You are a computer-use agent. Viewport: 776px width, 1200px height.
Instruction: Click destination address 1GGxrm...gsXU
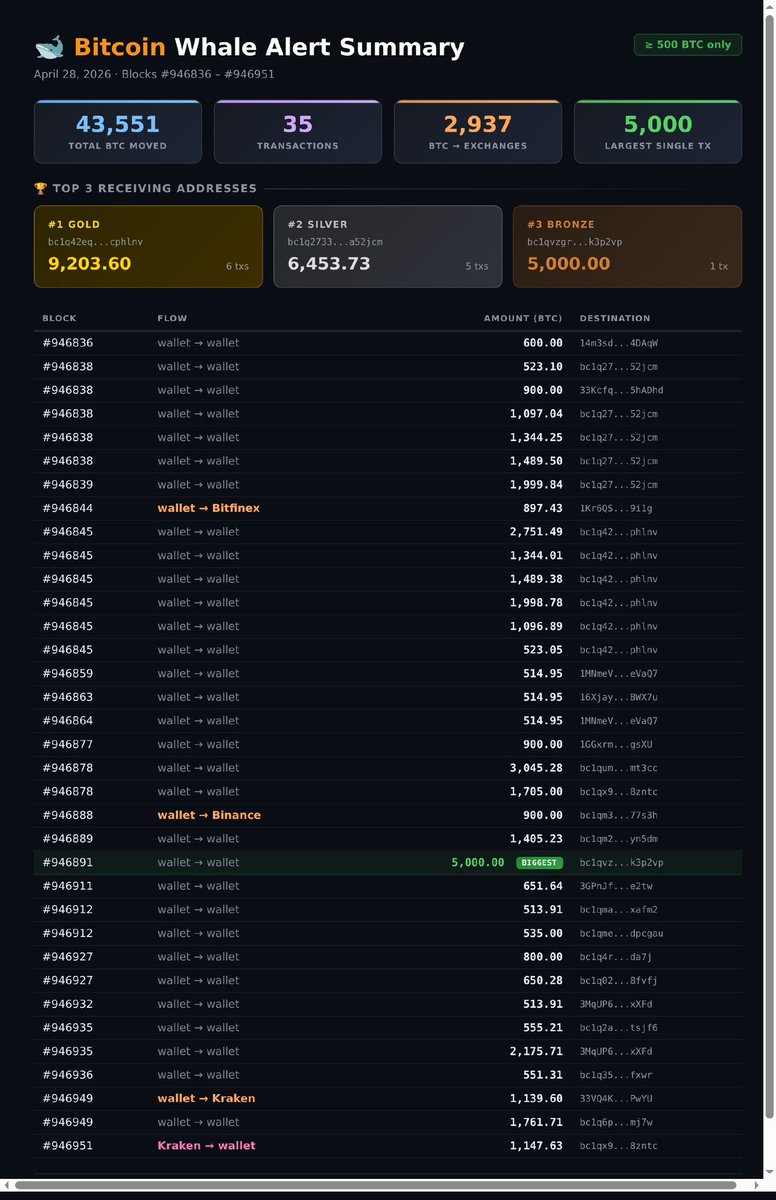(x=616, y=744)
